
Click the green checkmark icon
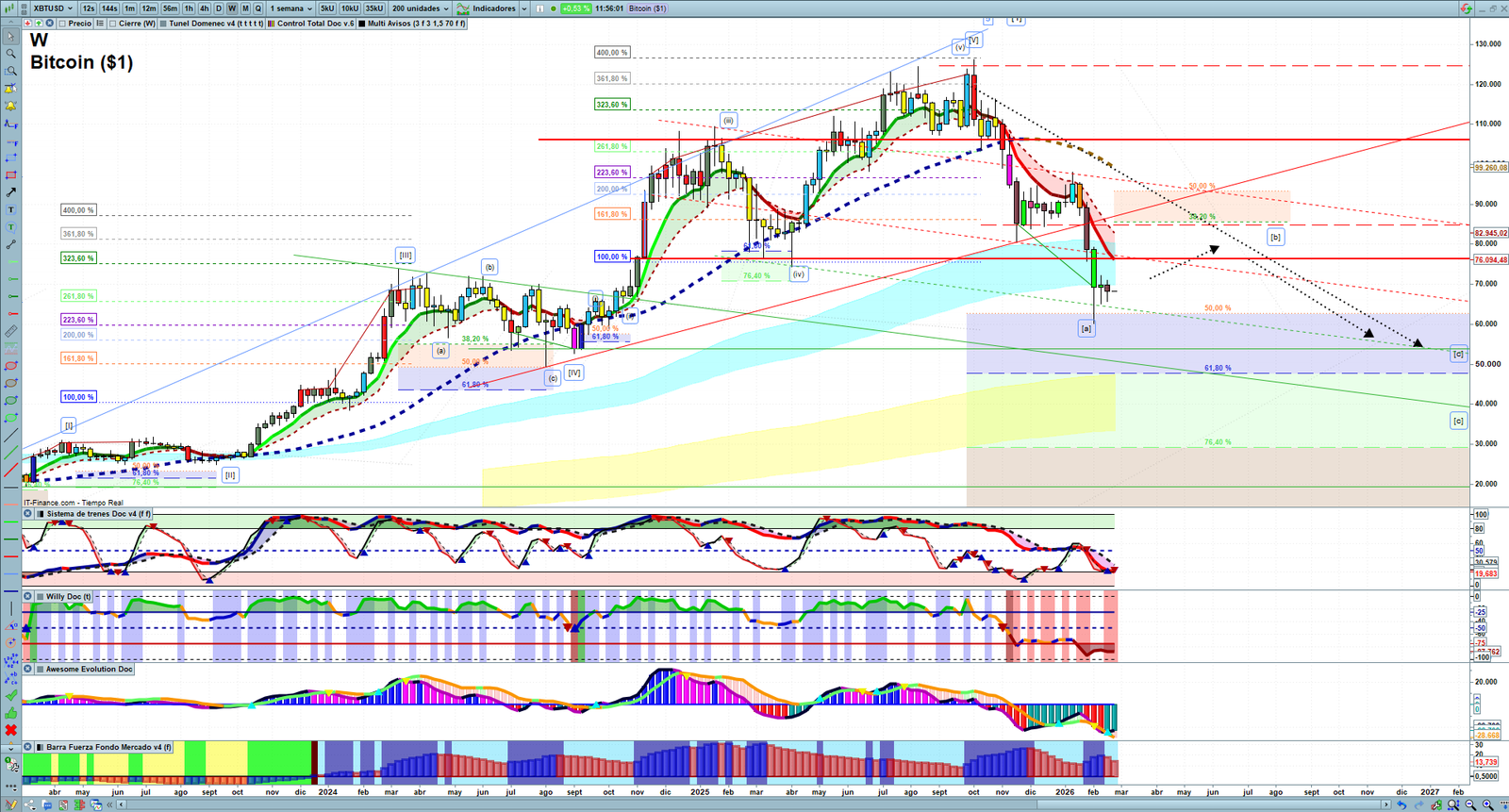[x=11, y=695]
